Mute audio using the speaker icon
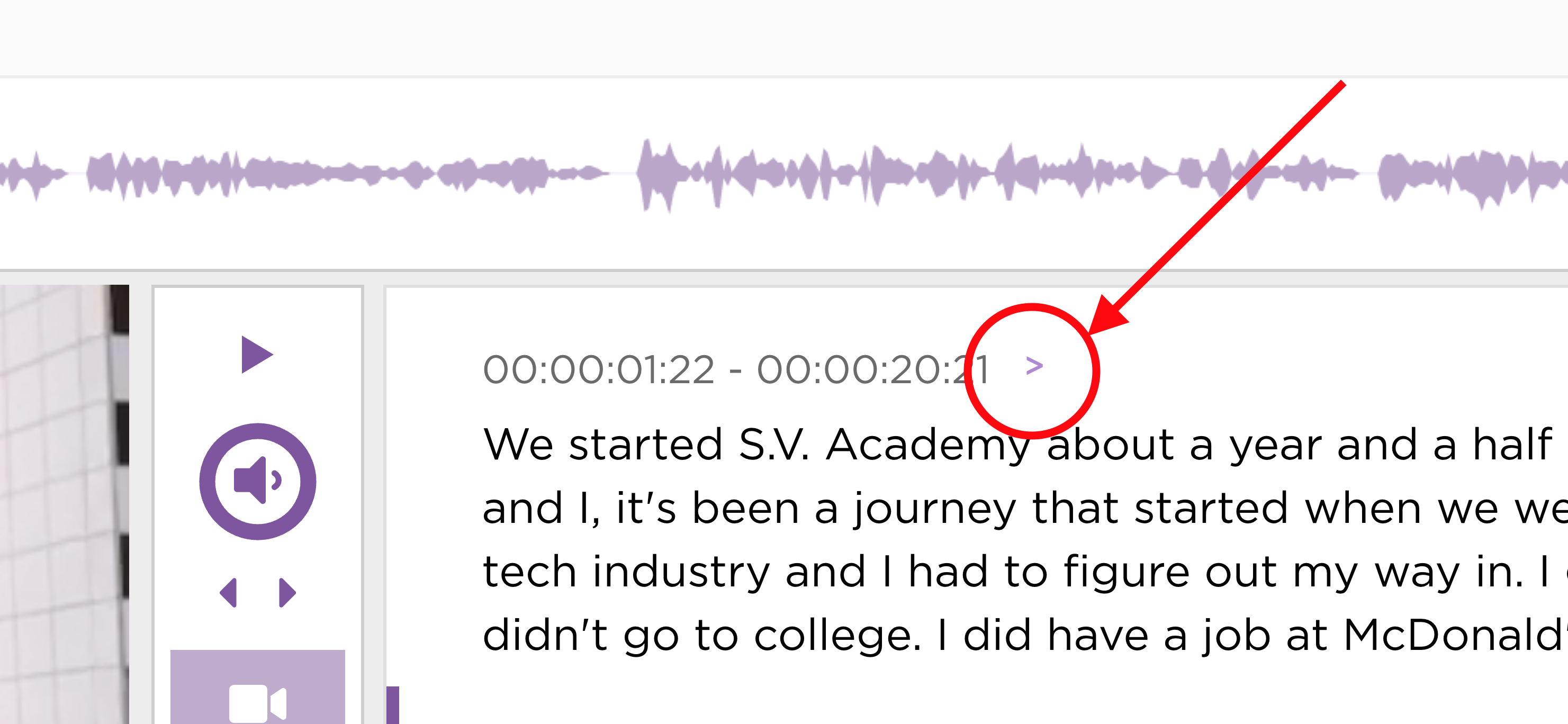 pyautogui.click(x=258, y=480)
